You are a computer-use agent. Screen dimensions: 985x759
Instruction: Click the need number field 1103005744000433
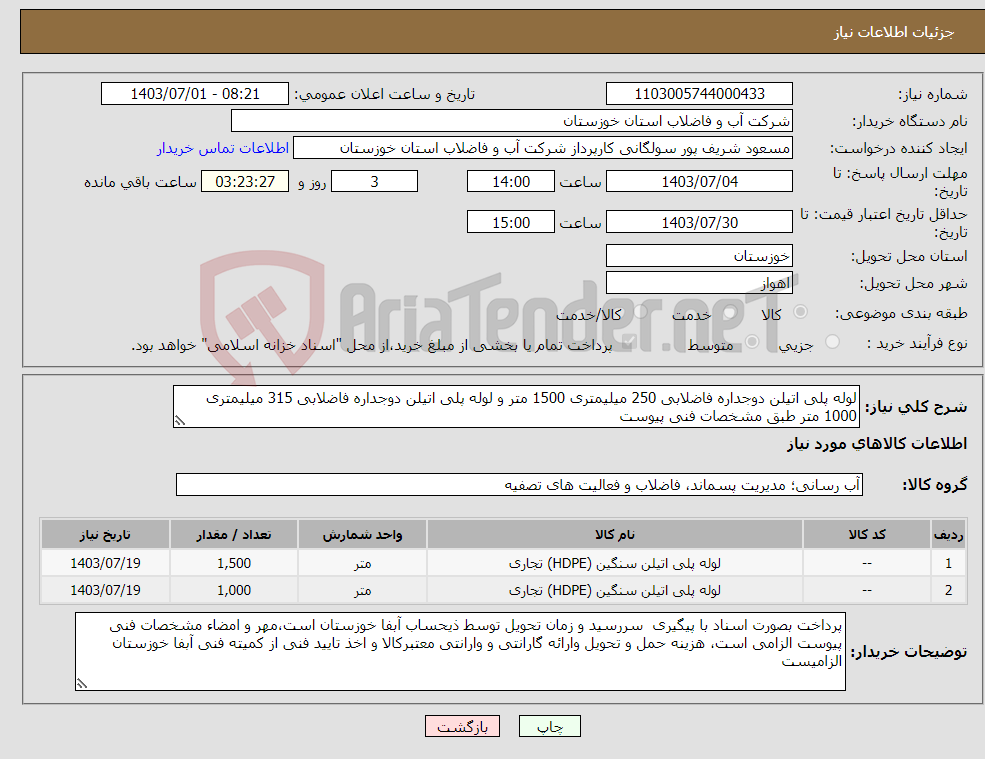pyautogui.click(x=699, y=94)
